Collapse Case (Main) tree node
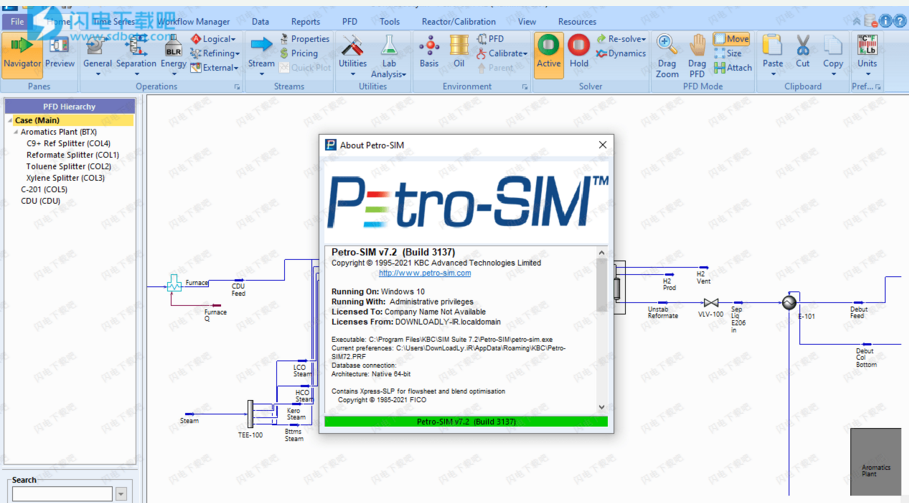This screenshot has height=503, width=909. [10, 121]
